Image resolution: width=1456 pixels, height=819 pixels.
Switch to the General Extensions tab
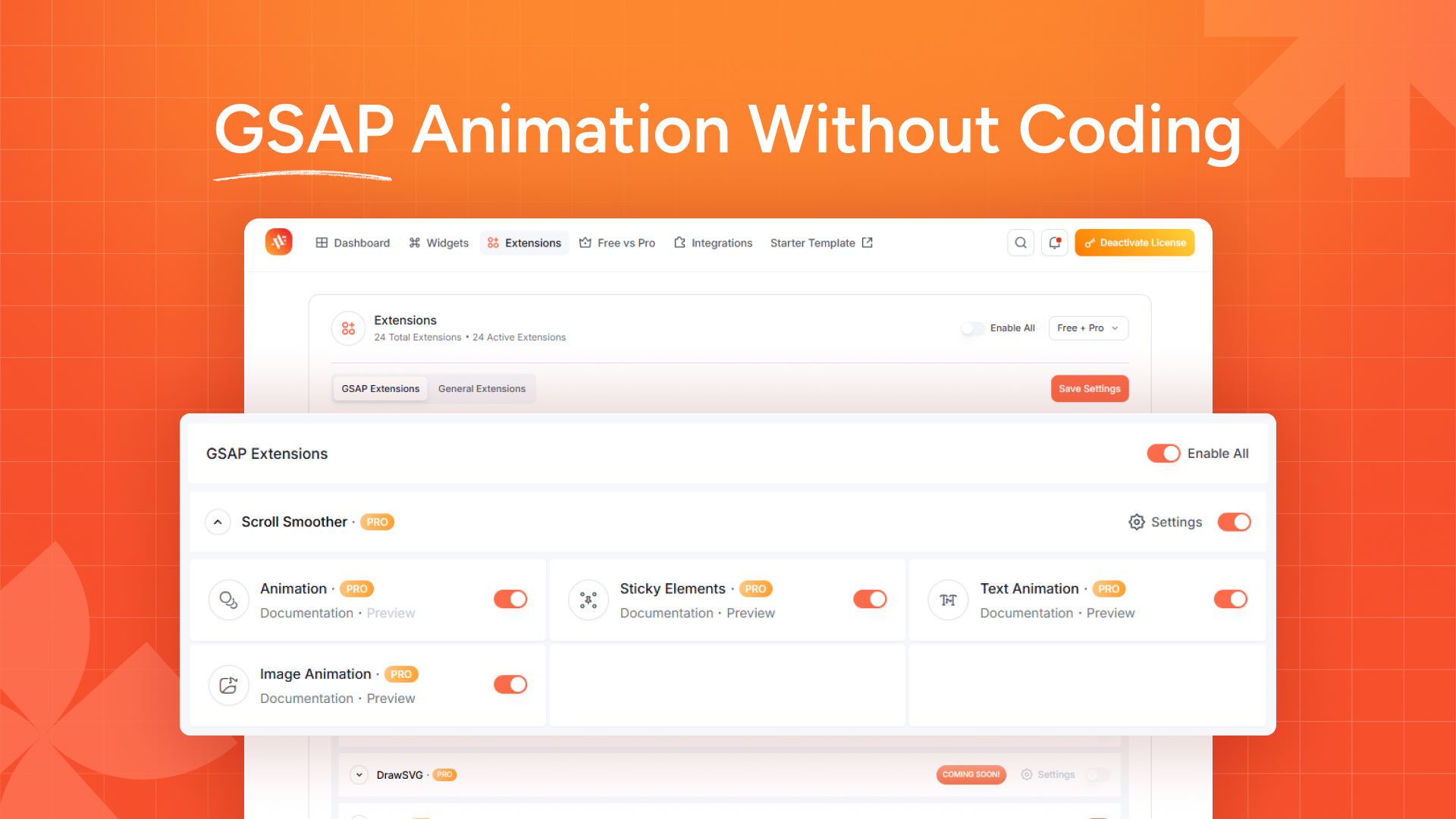(482, 388)
